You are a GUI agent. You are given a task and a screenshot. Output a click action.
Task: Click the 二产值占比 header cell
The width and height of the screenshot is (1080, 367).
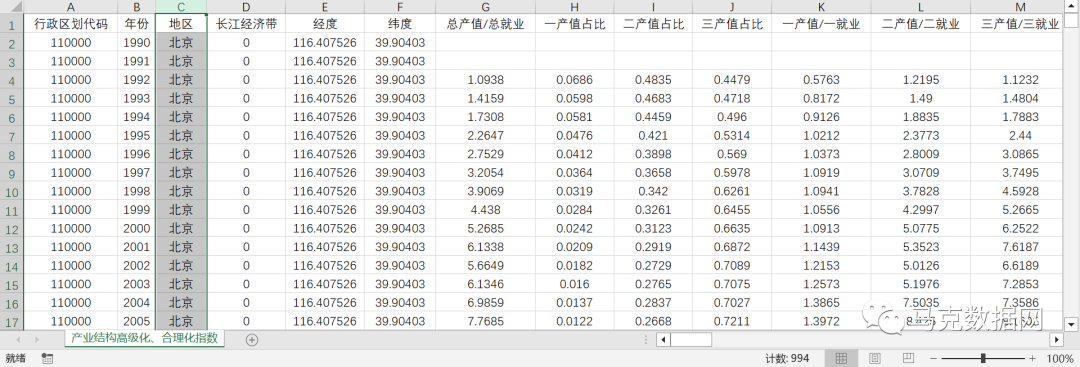pos(654,24)
